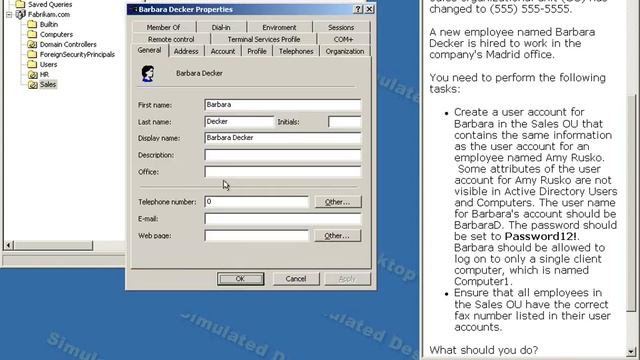This screenshot has height=360, width=640.
Task: Open the Account tab
Action: coord(223,51)
